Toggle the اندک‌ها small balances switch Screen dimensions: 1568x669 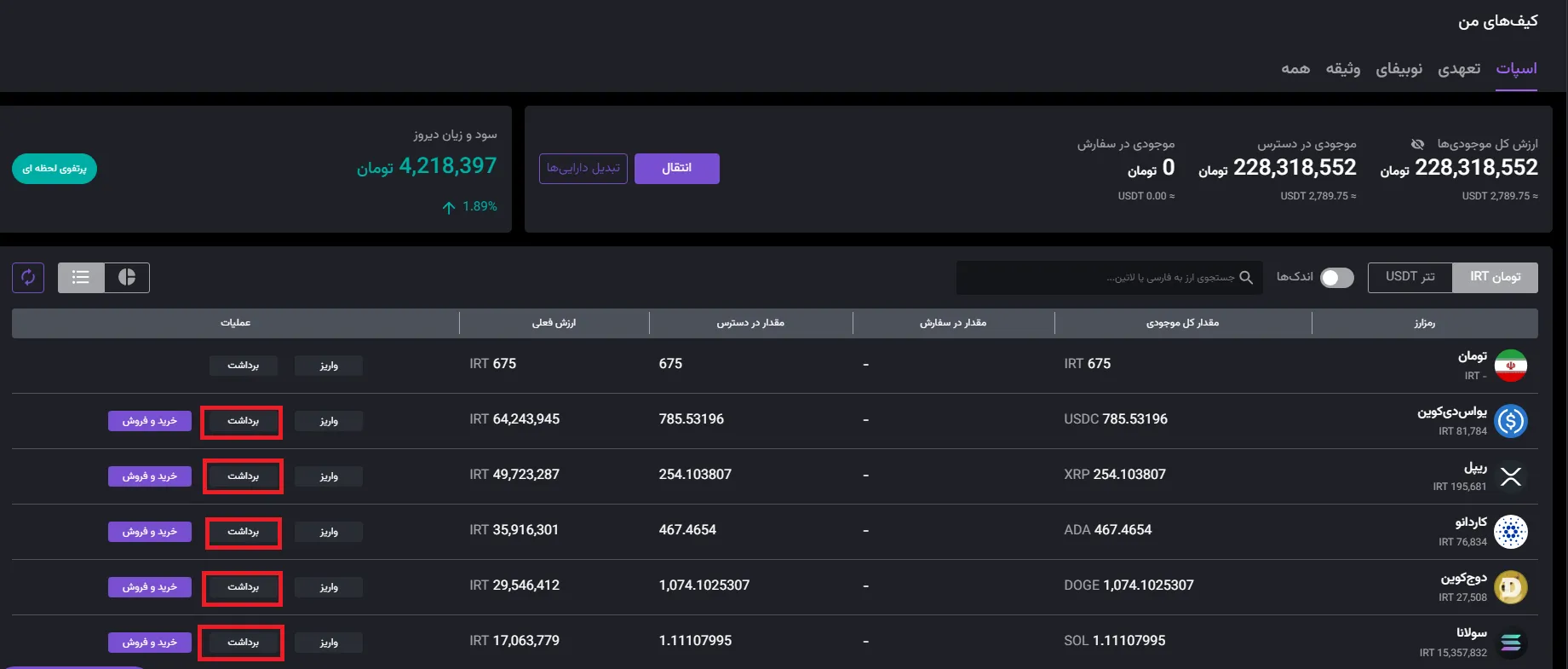(x=1336, y=278)
